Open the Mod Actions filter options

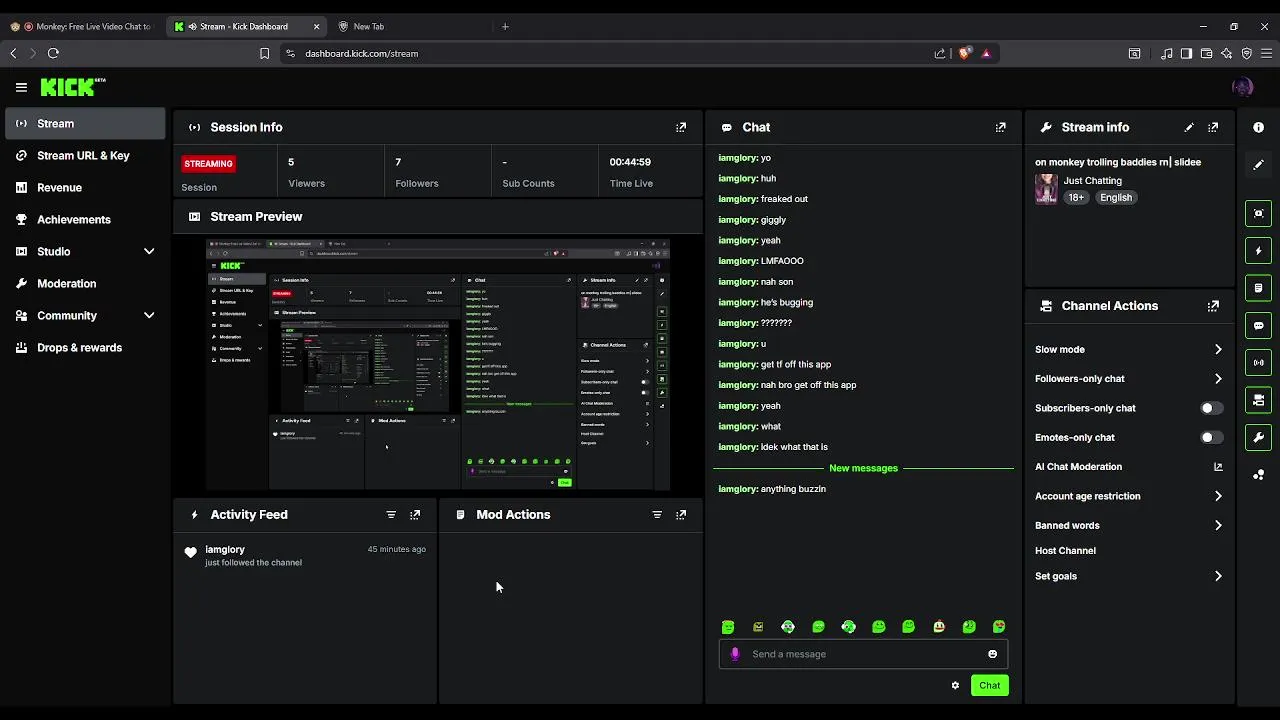657,515
